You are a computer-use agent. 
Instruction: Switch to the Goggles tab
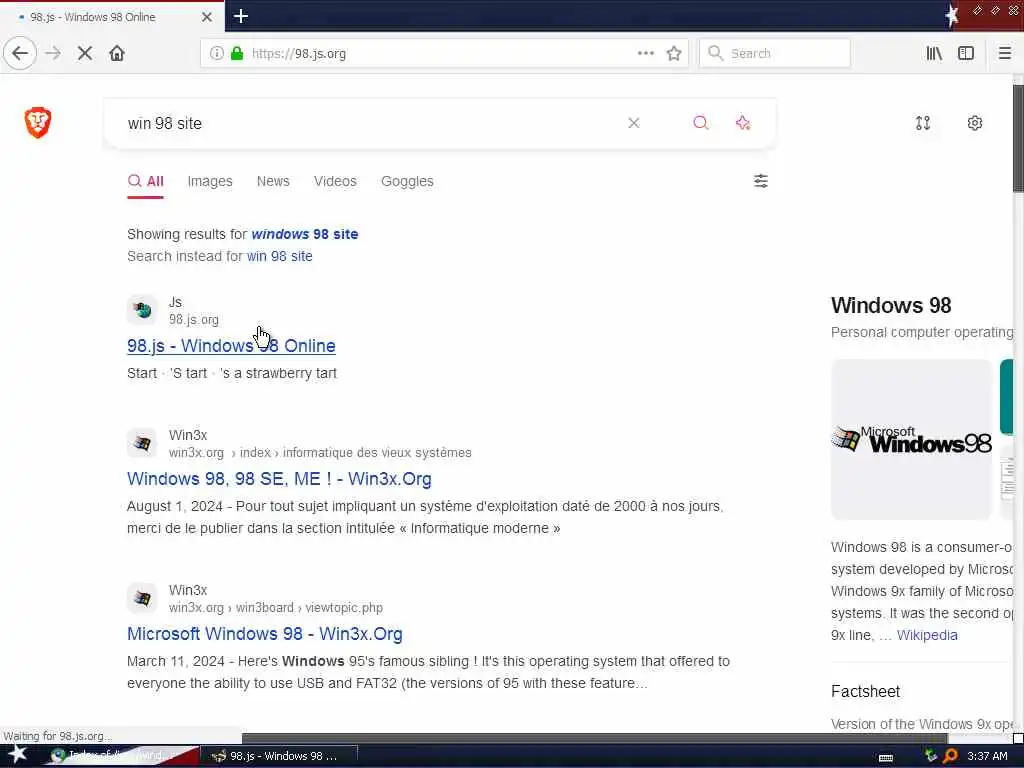(x=407, y=182)
